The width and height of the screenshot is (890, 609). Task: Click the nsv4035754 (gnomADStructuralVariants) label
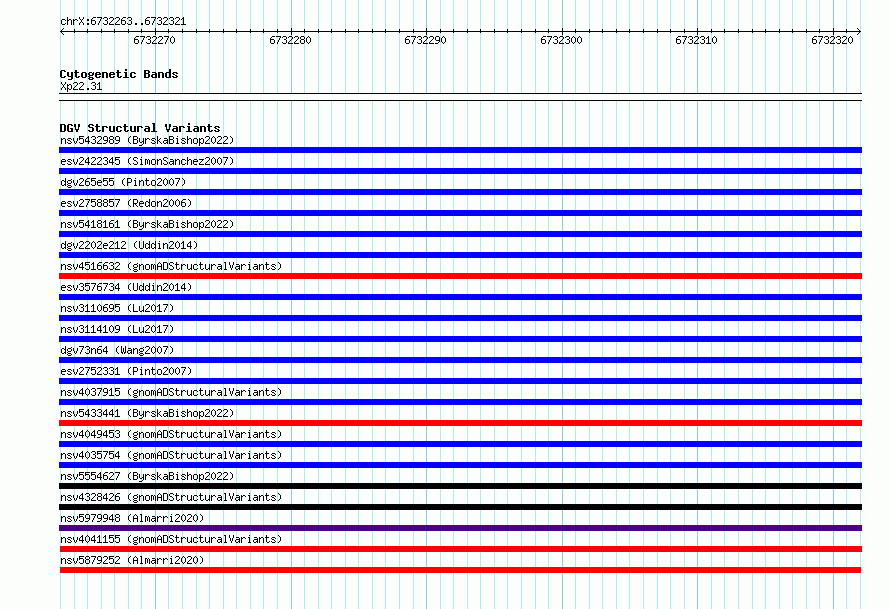point(171,455)
